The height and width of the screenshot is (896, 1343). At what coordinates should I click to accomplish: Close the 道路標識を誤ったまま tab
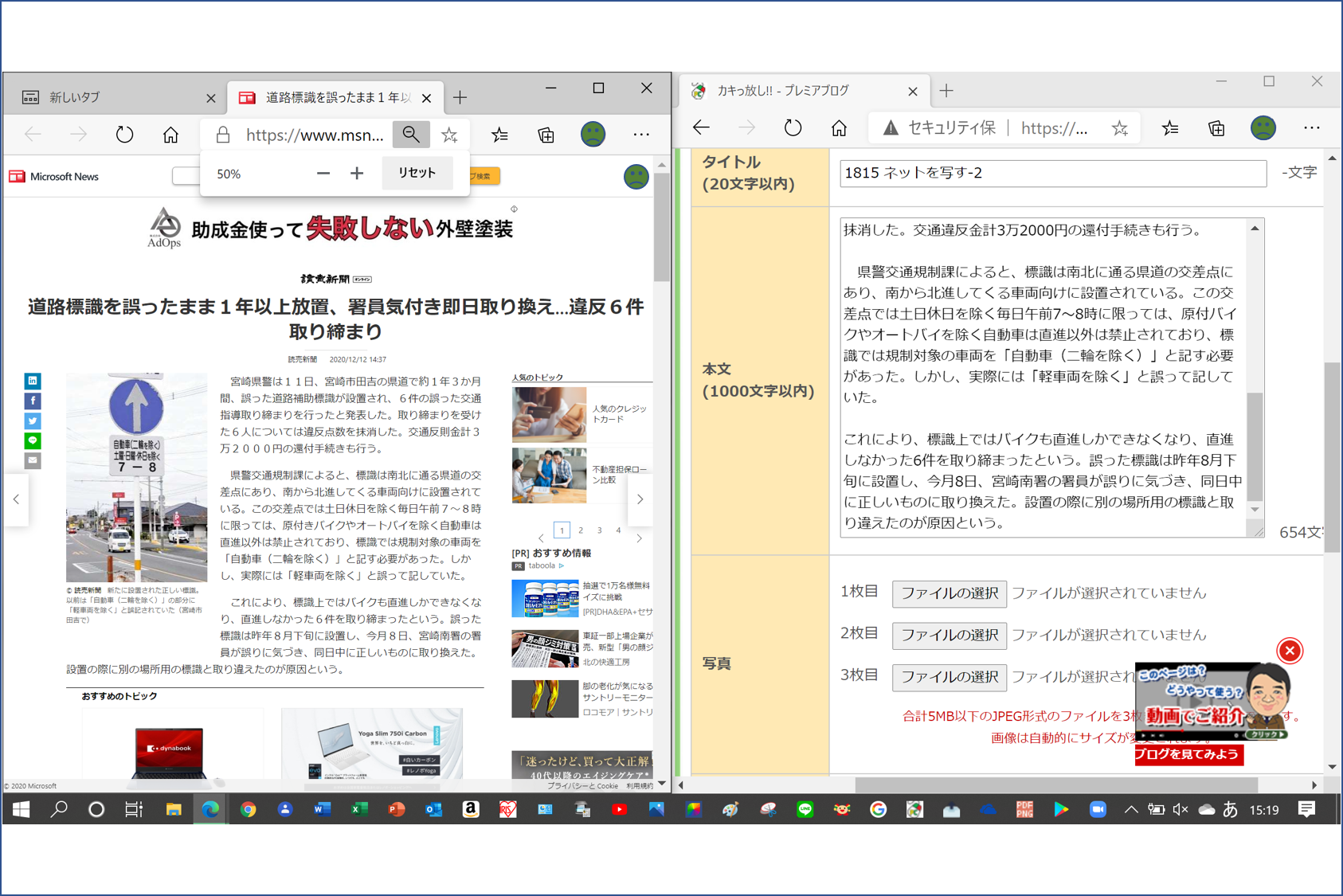pos(427,98)
